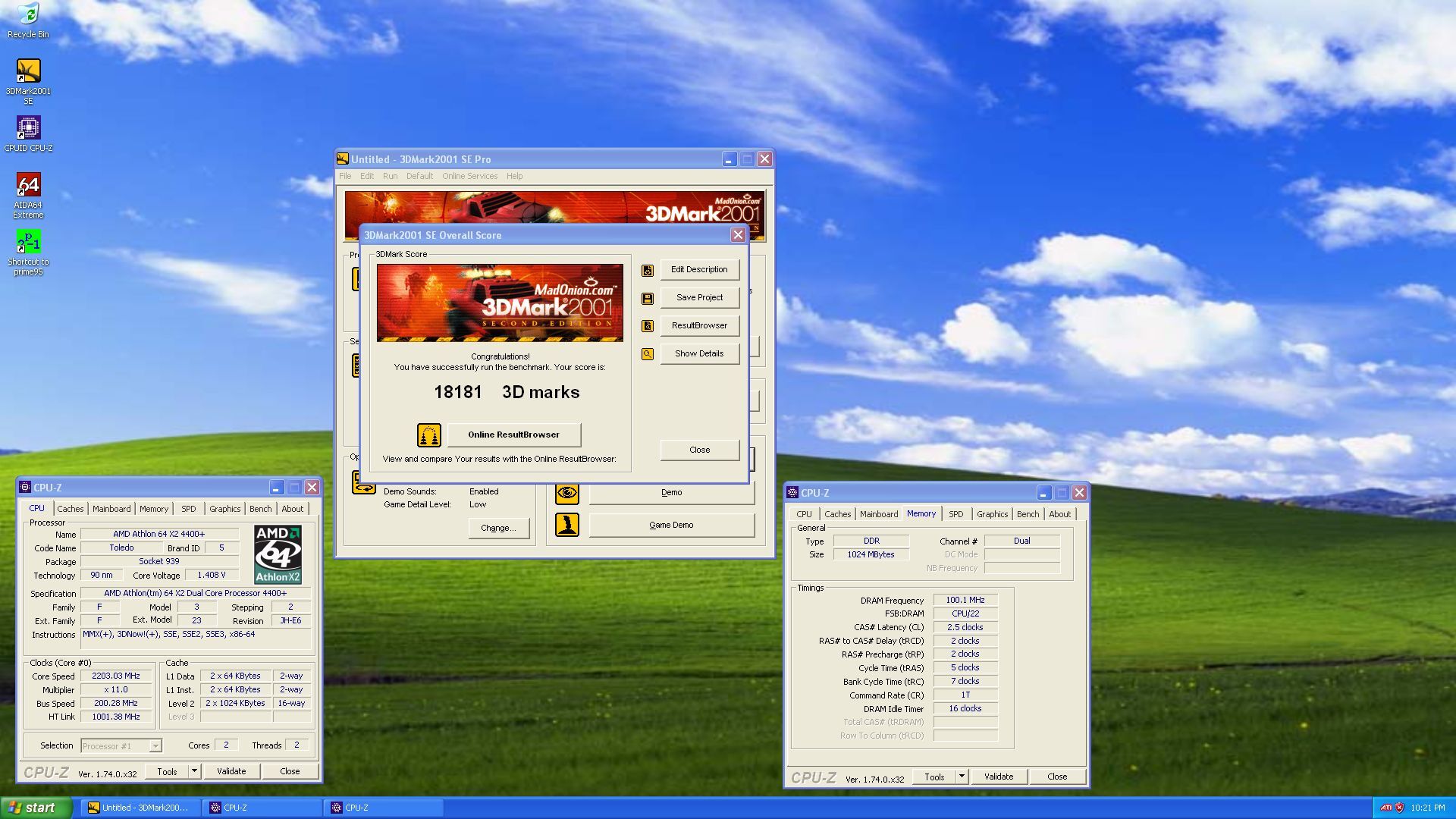Screen dimensions: 1456x819
Task: Click the Show Details button
Action: (699, 354)
